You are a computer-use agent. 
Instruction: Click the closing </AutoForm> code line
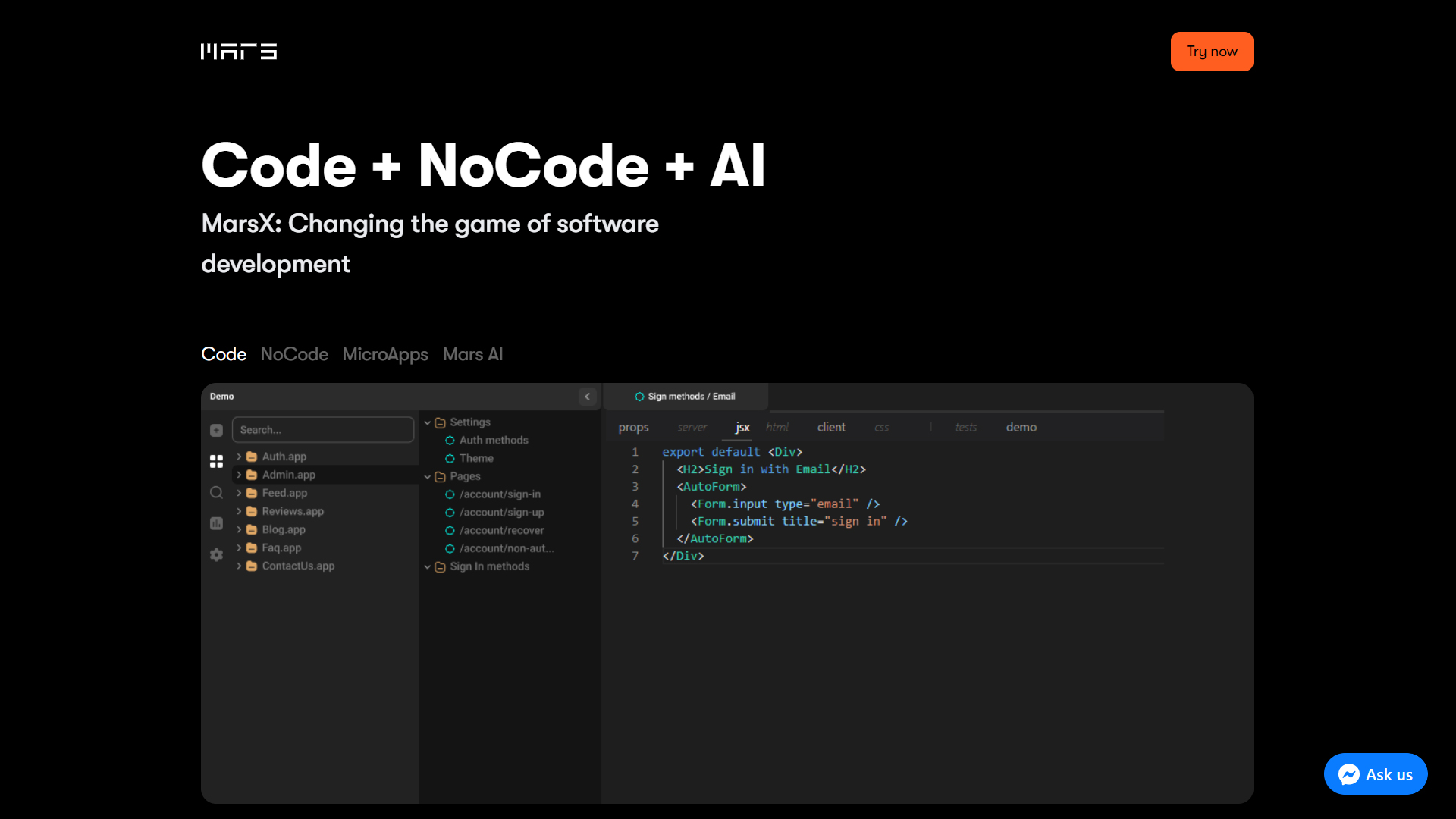click(x=715, y=539)
